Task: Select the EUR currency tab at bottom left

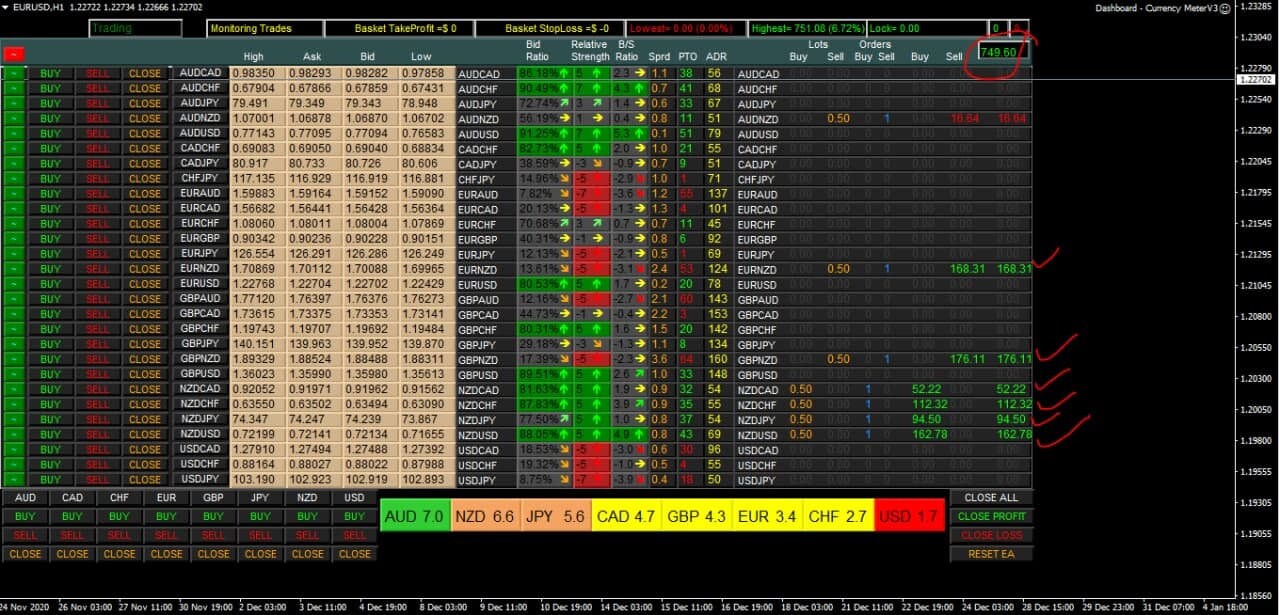Action: tap(166, 497)
